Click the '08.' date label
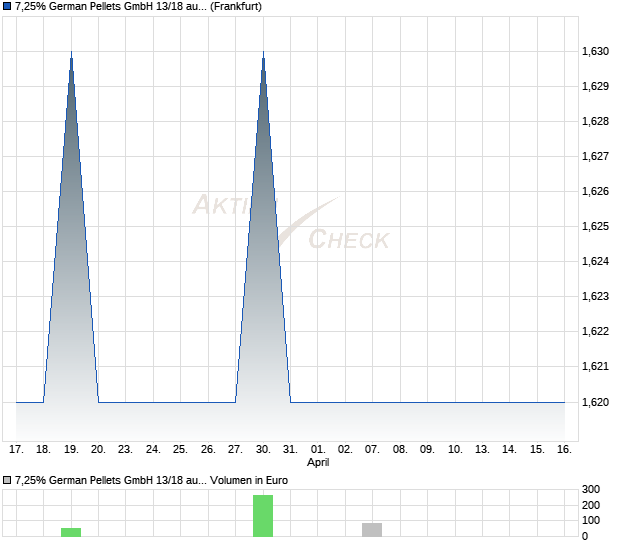Image resolution: width=620 pixels, height=546 pixels. 400,450
